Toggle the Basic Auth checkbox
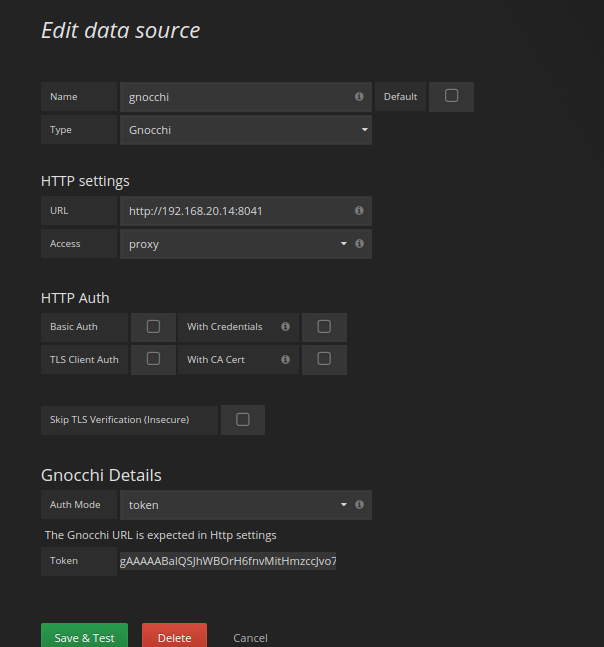604x647 pixels. point(153,326)
